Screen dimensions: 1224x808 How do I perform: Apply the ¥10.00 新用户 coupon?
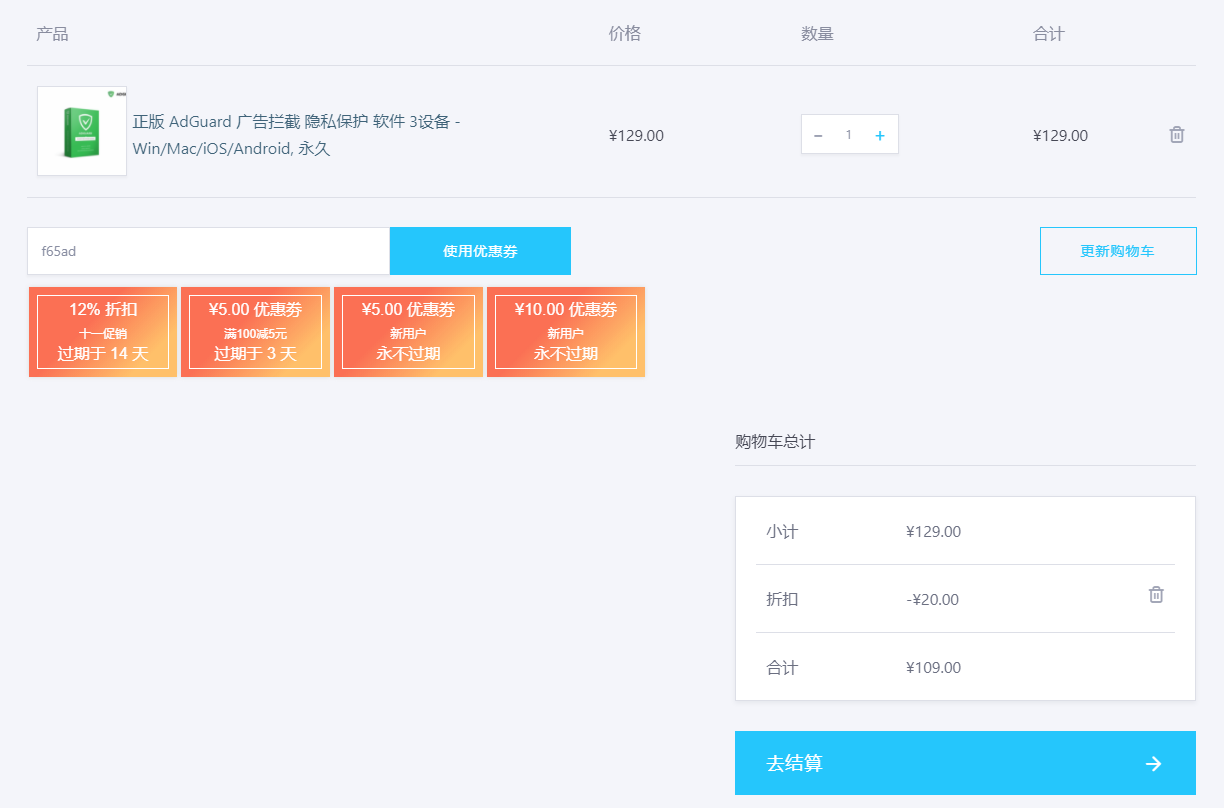click(x=566, y=332)
